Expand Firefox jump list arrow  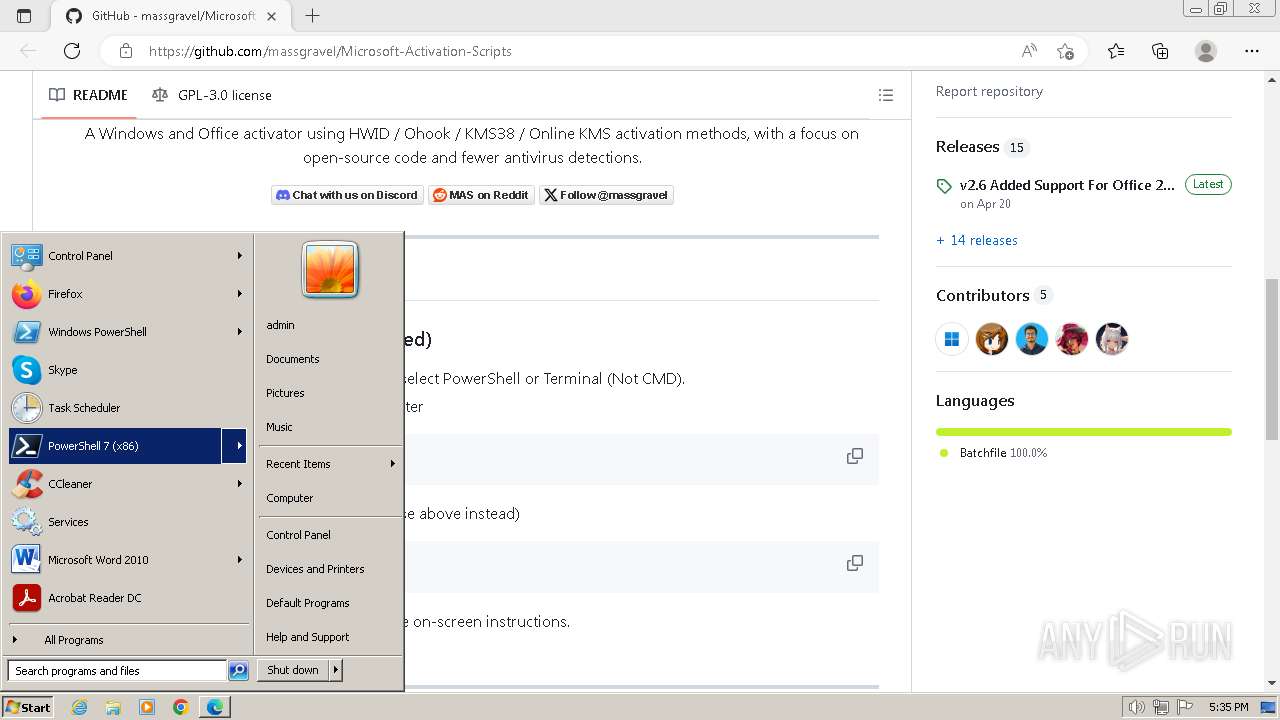click(x=240, y=294)
